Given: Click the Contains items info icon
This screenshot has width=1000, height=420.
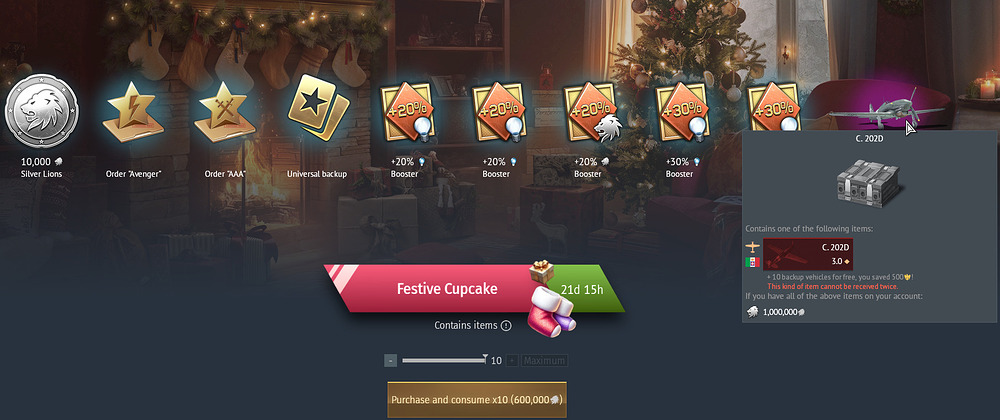Looking at the screenshot, I should point(506,326).
